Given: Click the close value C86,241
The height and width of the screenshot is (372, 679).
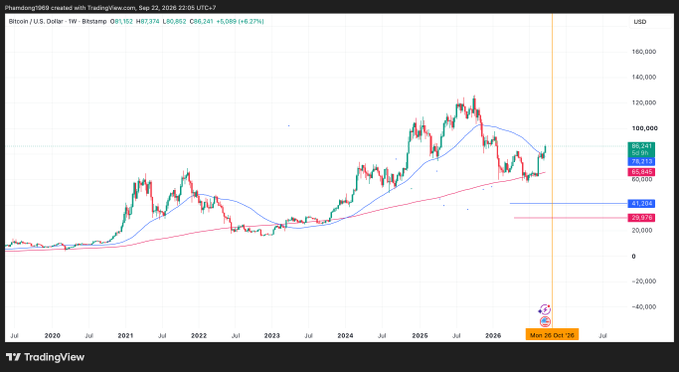Looking at the screenshot, I should pos(201,21).
